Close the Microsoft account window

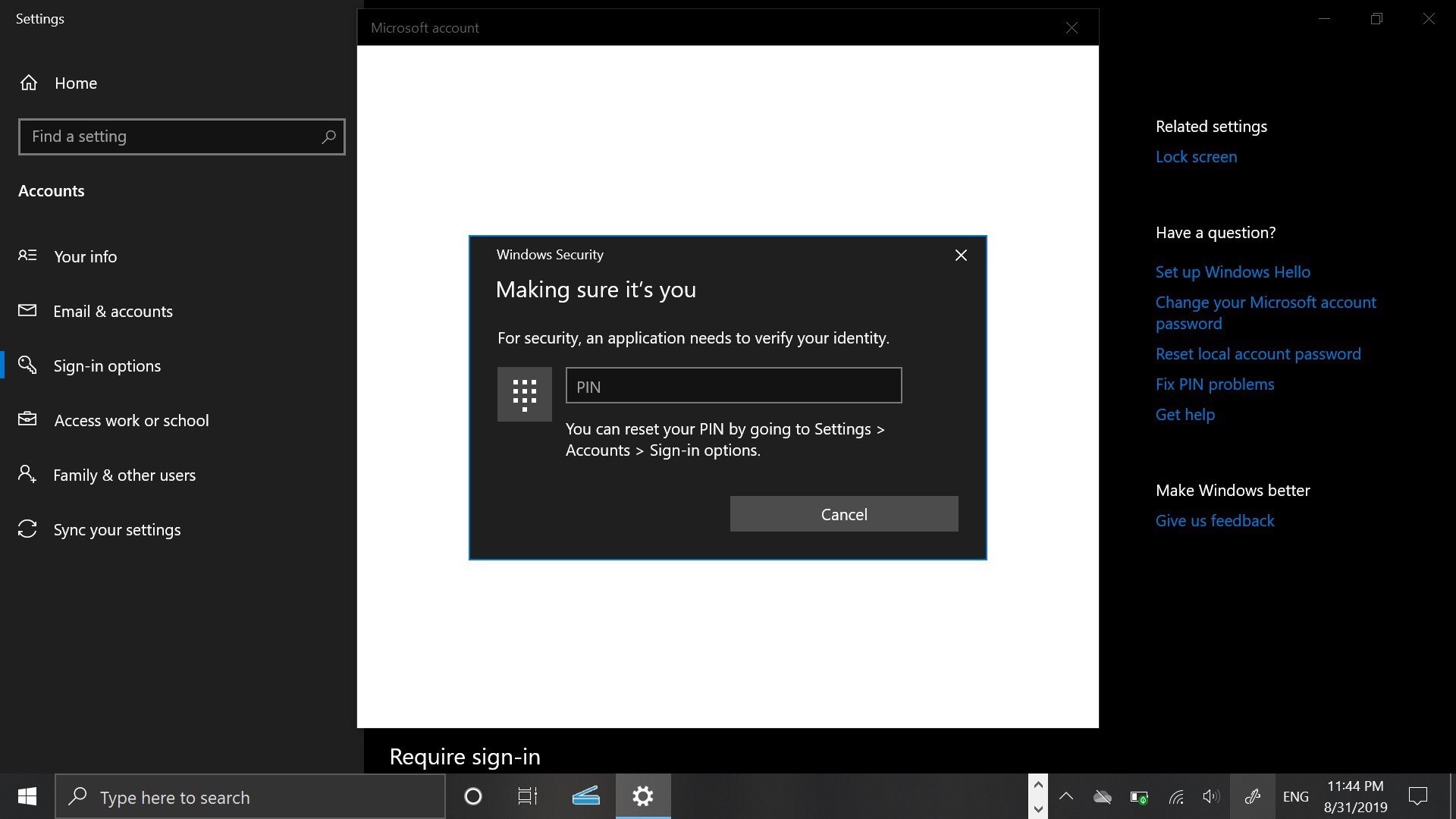click(1072, 28)
